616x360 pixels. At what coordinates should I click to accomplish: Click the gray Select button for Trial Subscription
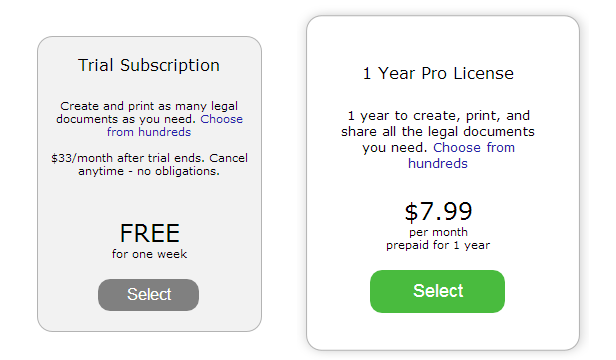point(148,295)
